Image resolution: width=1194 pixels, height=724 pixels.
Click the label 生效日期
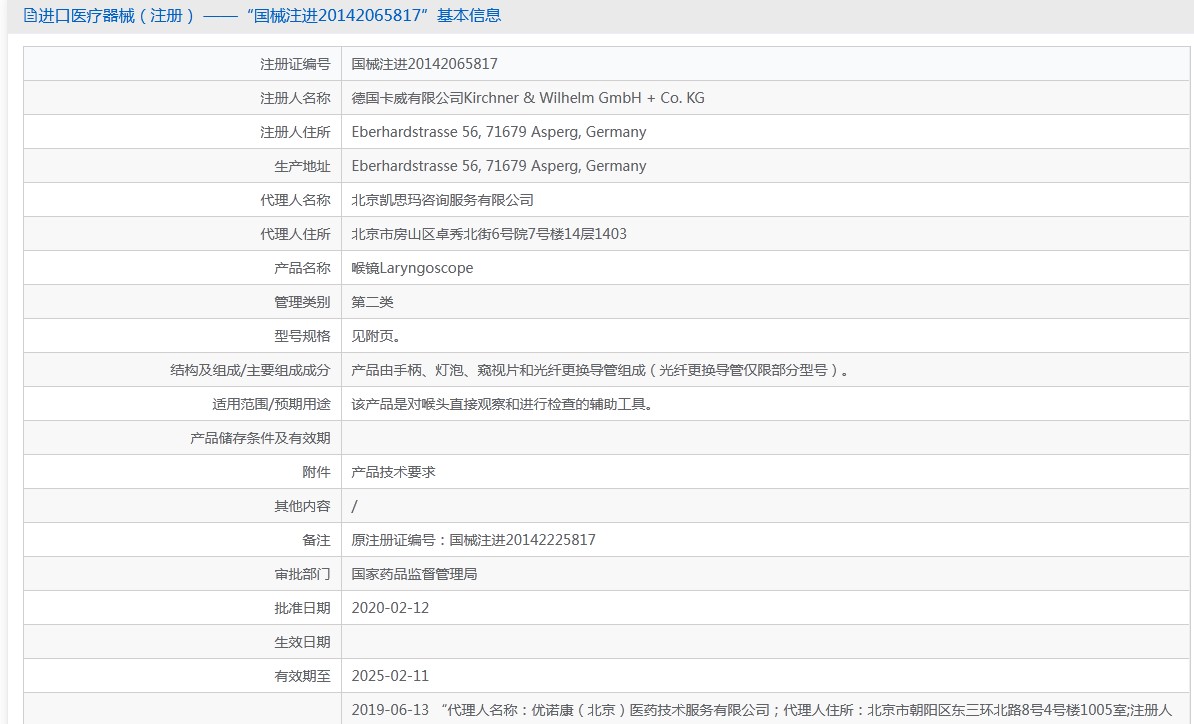click(x=302, y=643)
